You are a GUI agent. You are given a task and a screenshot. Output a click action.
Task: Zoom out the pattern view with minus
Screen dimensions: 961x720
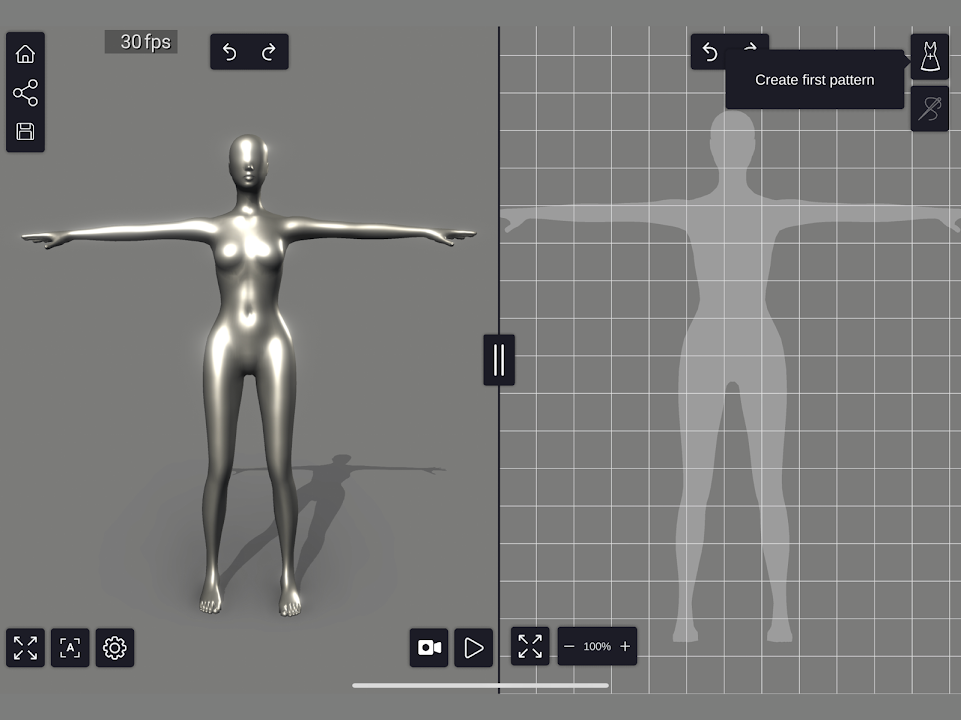pyautogui.click(x=569, y=647)
